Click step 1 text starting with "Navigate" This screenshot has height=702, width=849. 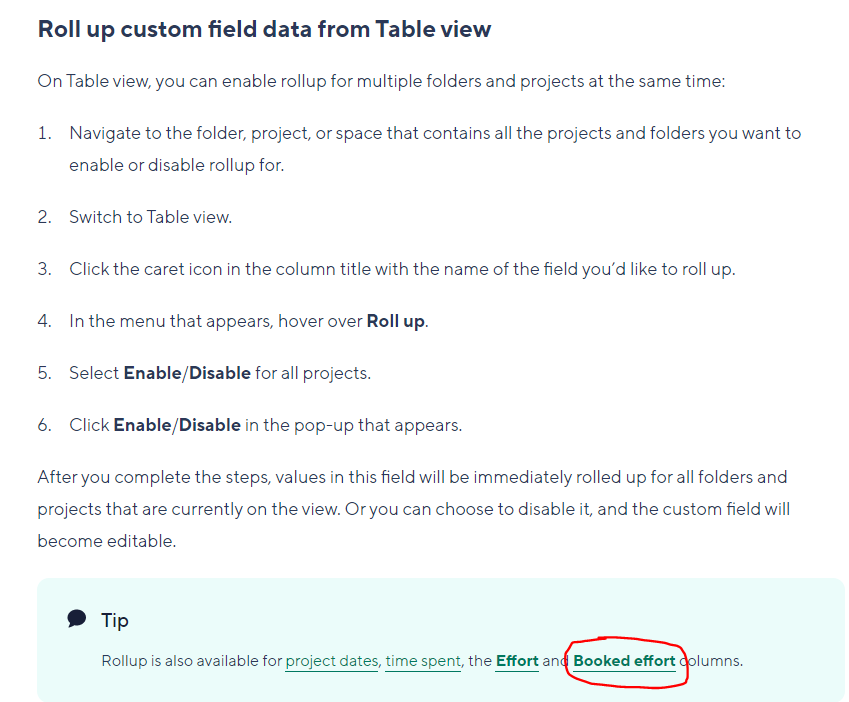434,133
